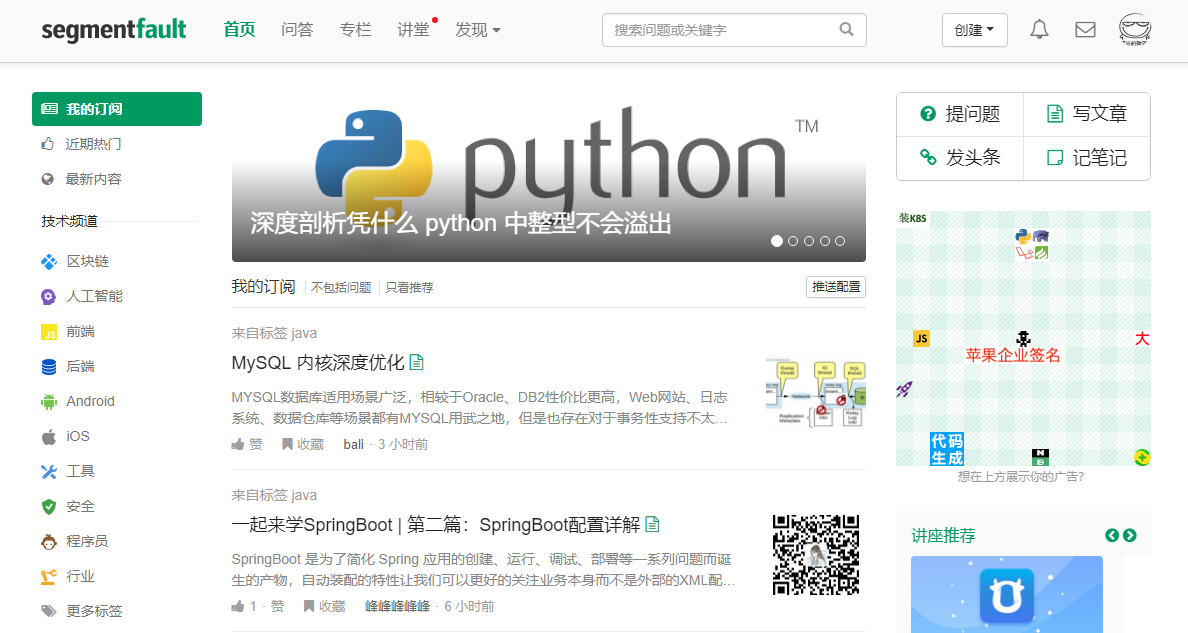Click the thumbs-up 赞 on MySQL article

click(x=247, y=444)
